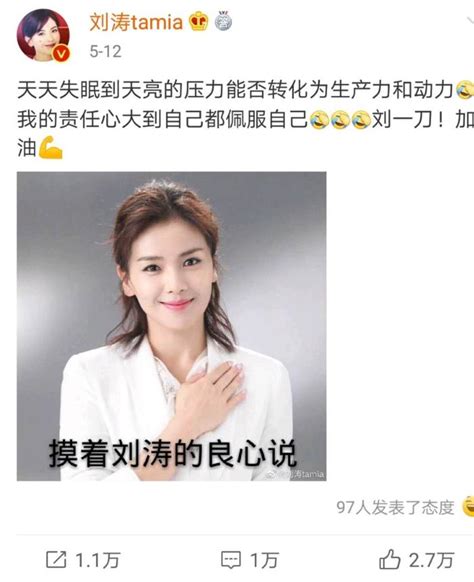This screenshot has height=582, width=474.
Task: Tap the orange verified V badge
Action: point(61,53)
